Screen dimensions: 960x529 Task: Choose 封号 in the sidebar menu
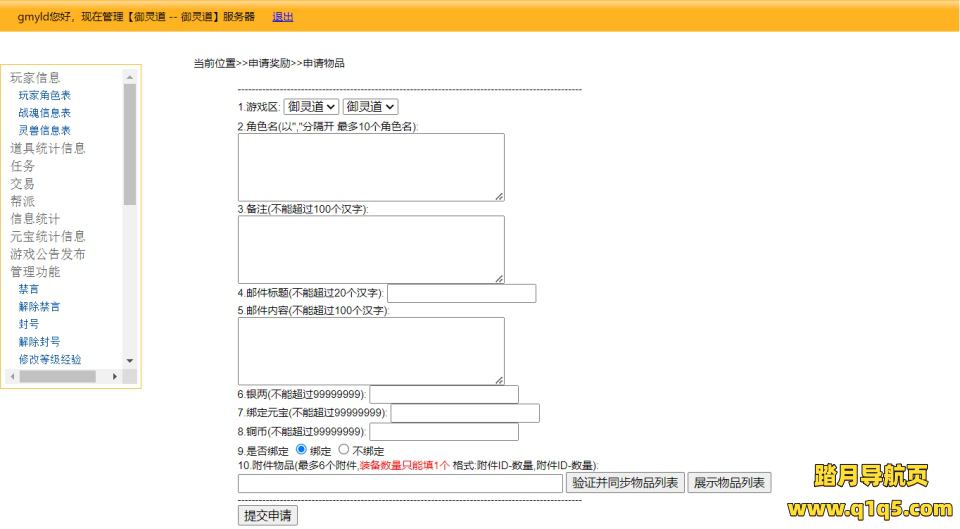29,324
